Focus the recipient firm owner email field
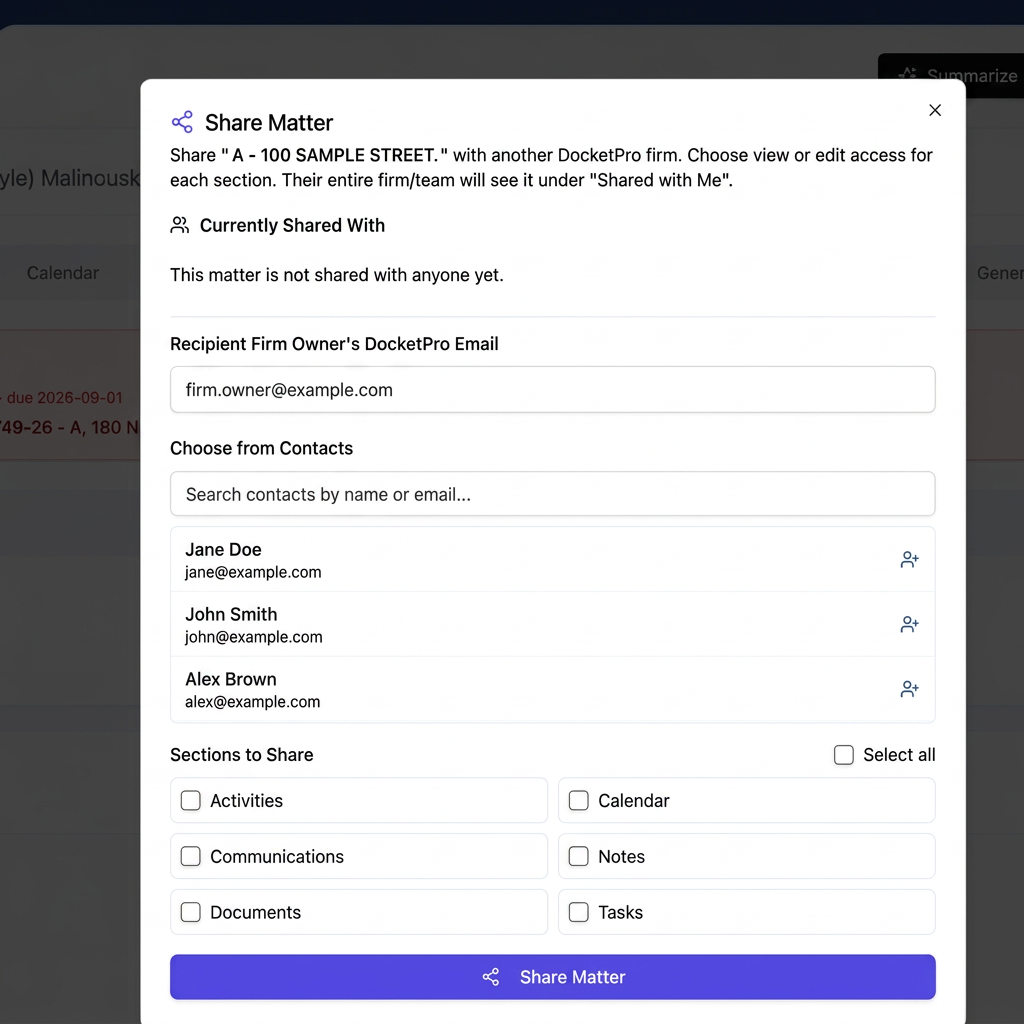 [552, 390]
